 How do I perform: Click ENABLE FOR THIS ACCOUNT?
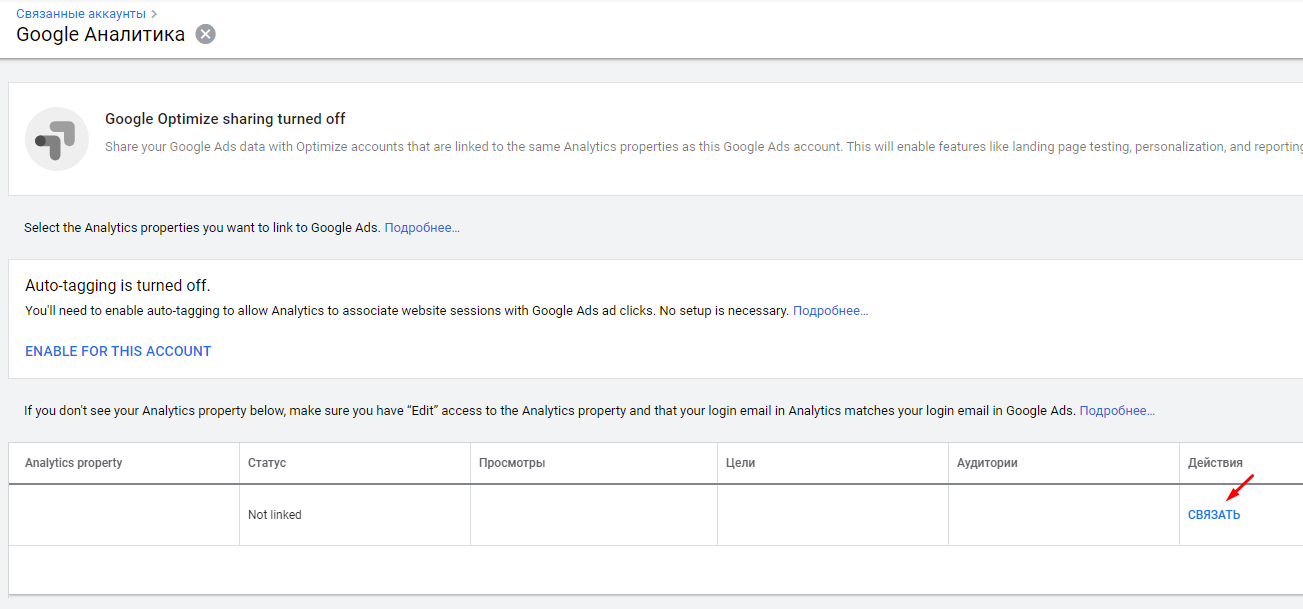tap(118, 351)
